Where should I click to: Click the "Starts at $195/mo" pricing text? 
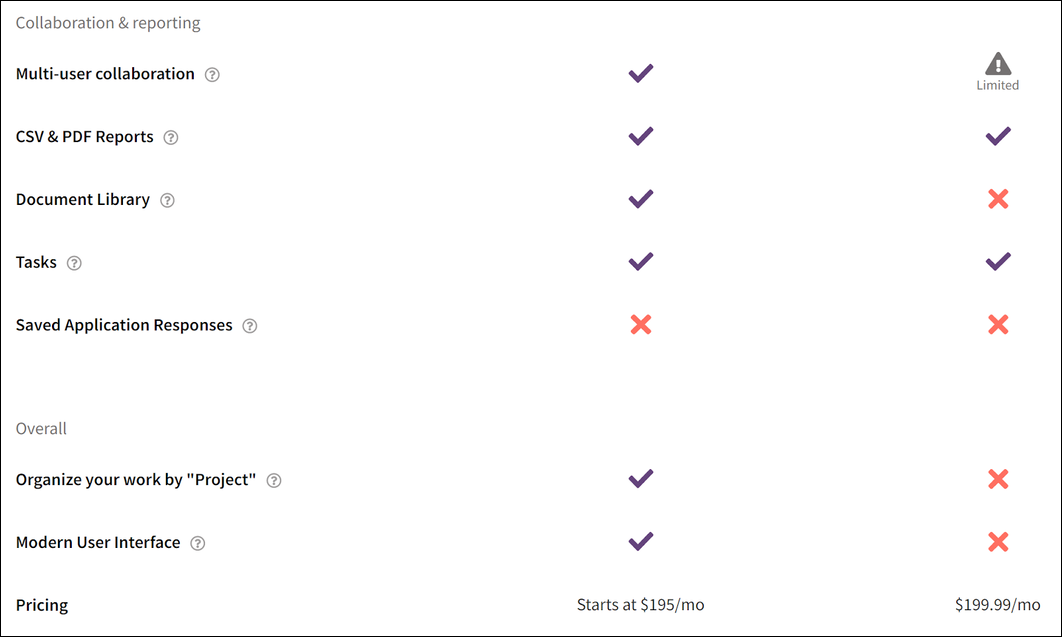click(640, 605)
